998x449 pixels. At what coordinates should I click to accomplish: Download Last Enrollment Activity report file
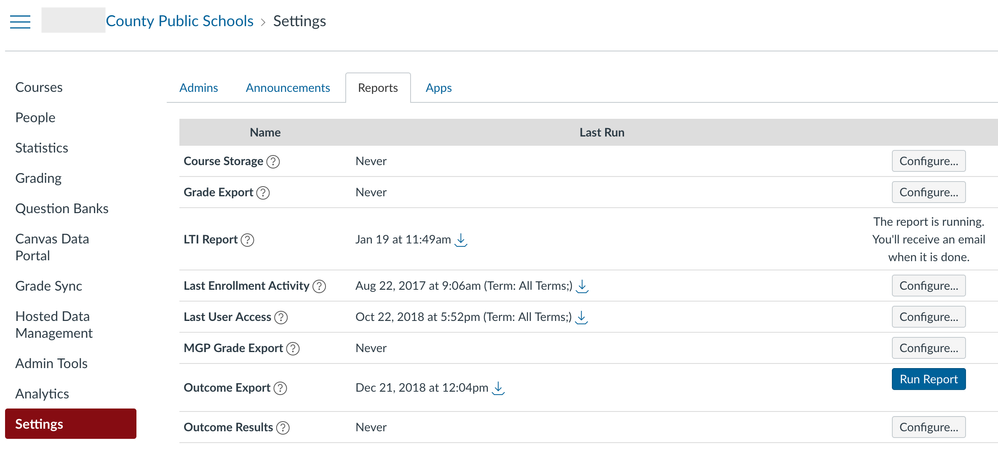point(582,286)
